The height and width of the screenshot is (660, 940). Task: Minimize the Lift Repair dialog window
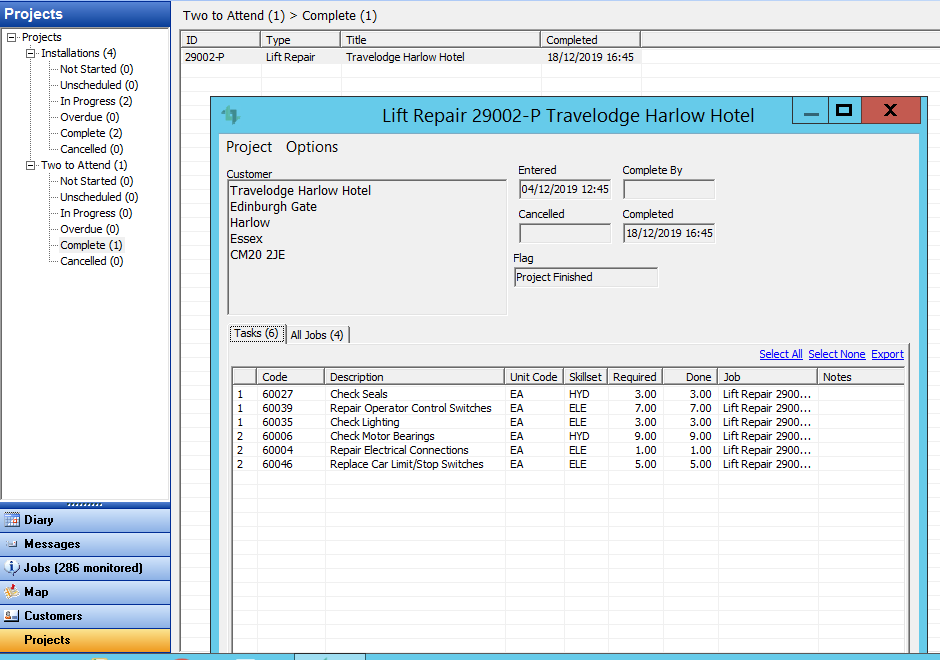811,112
